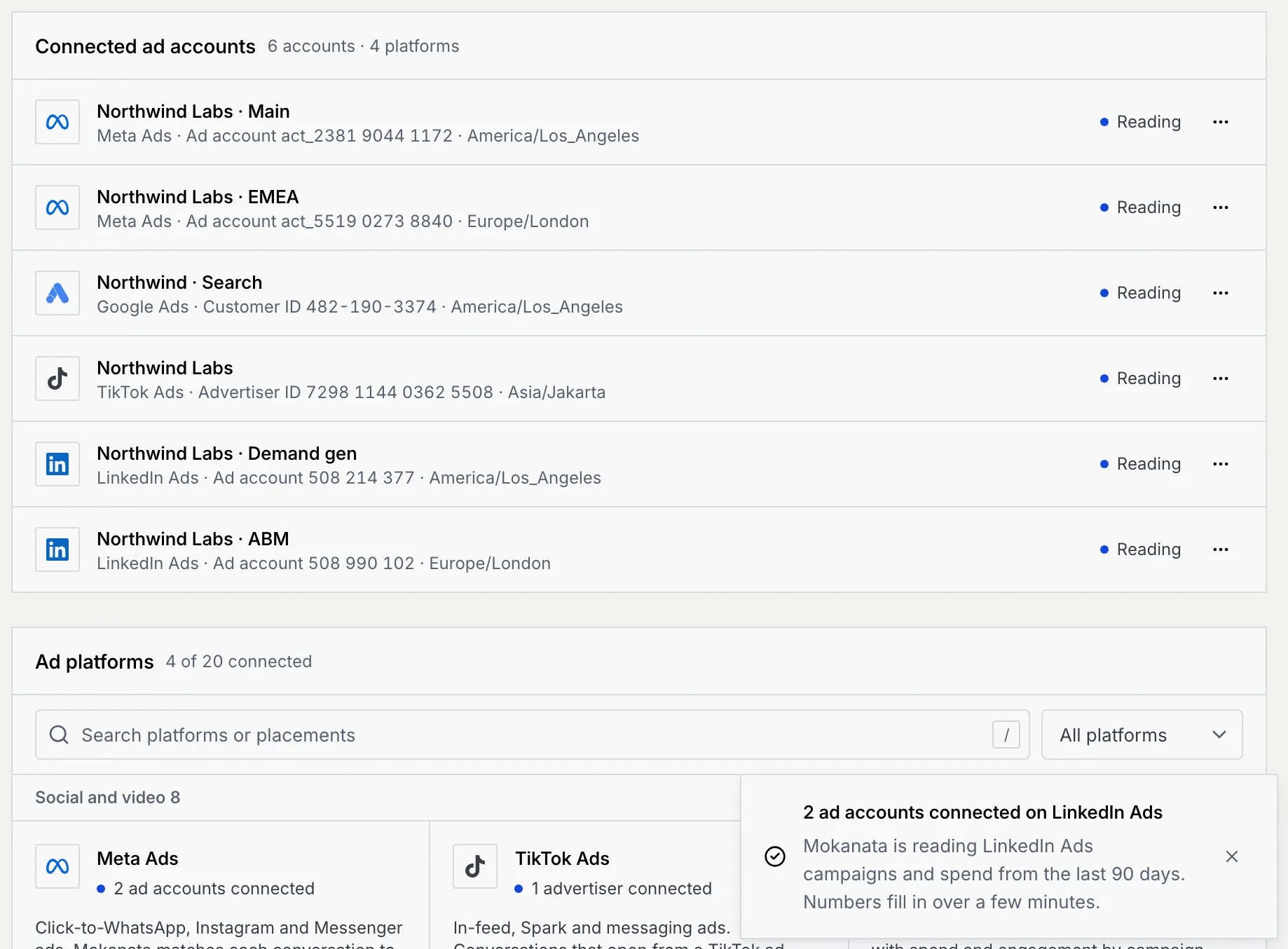Click the LinkedIn icon for Demand gen account
Image resolution: width=1288 pixels, height=949 pixels.
pos(57,464)
